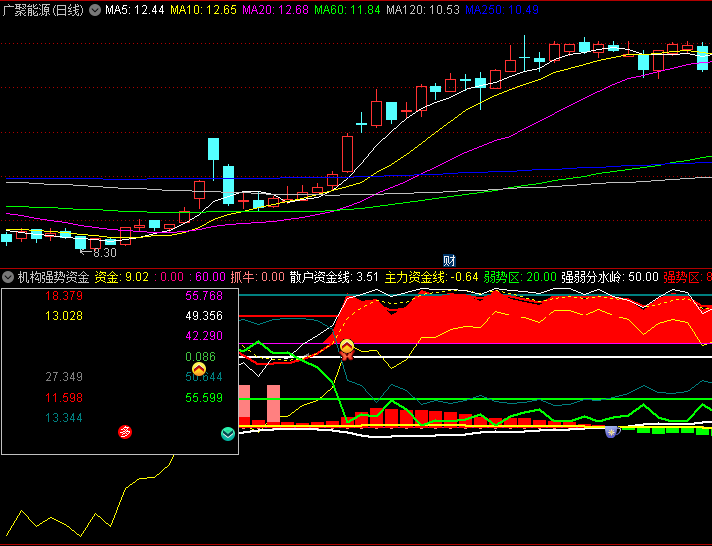The height and width of the screenshot is (546, 712).
Task: Click the 强弱分水岭: 50.00 value
Action: [x=610, y=277]
